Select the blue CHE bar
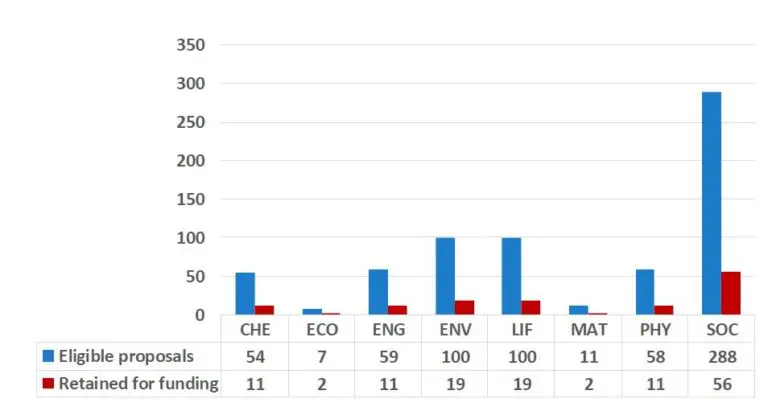The width and height of the screenshot is (768, 411). (245, 293)
